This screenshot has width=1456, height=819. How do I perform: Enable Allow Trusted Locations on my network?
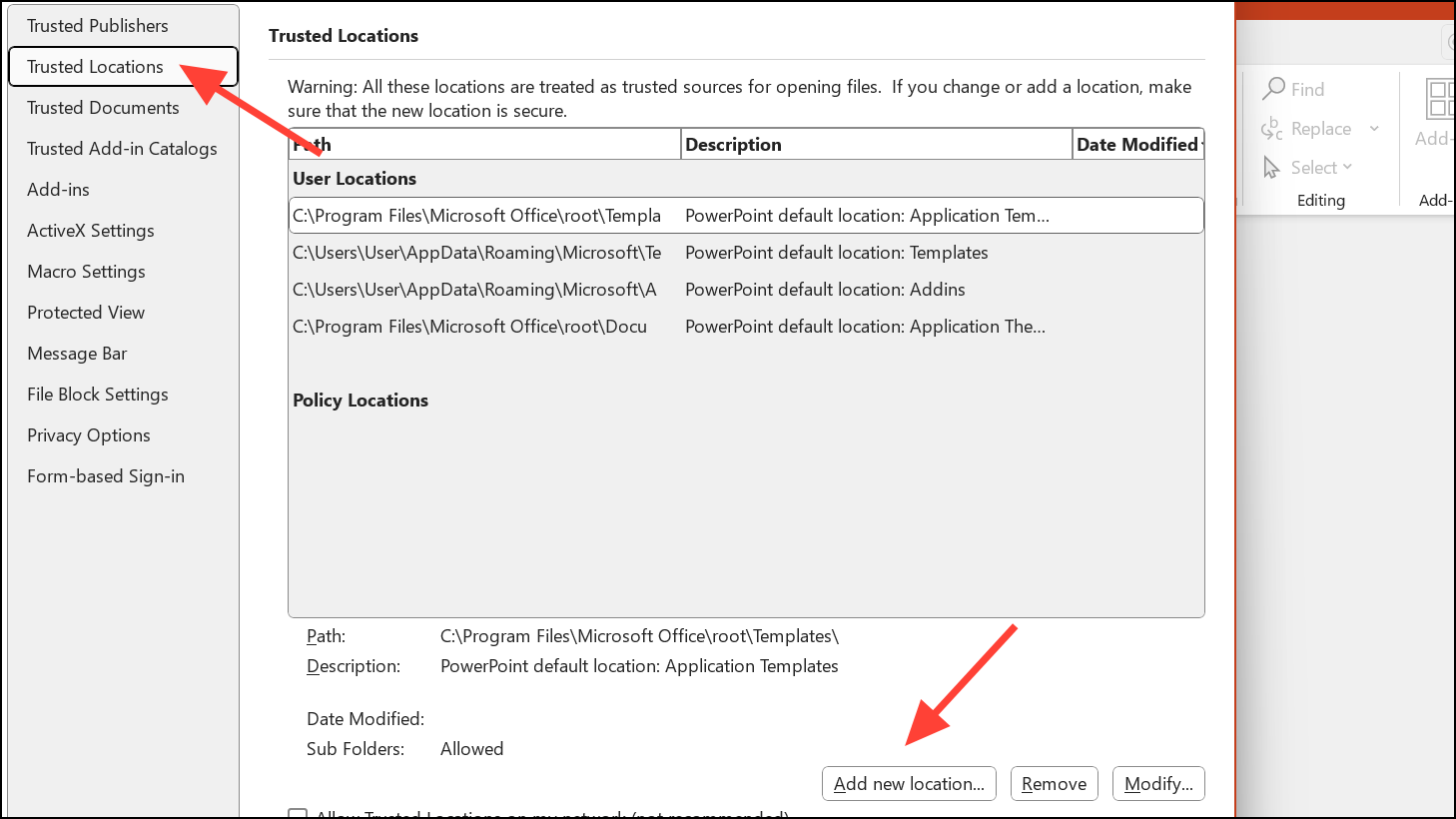point(298,815)
